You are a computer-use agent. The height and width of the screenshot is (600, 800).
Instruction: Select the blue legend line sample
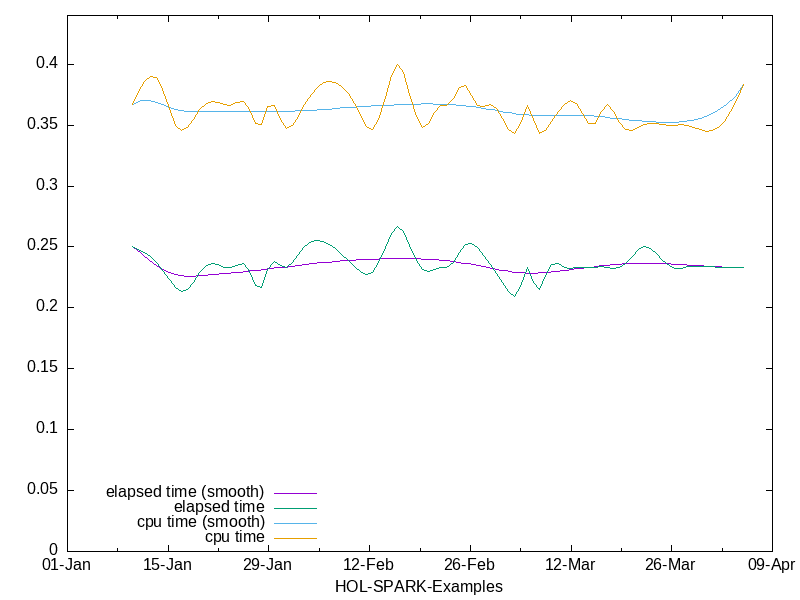click(294, 522)
